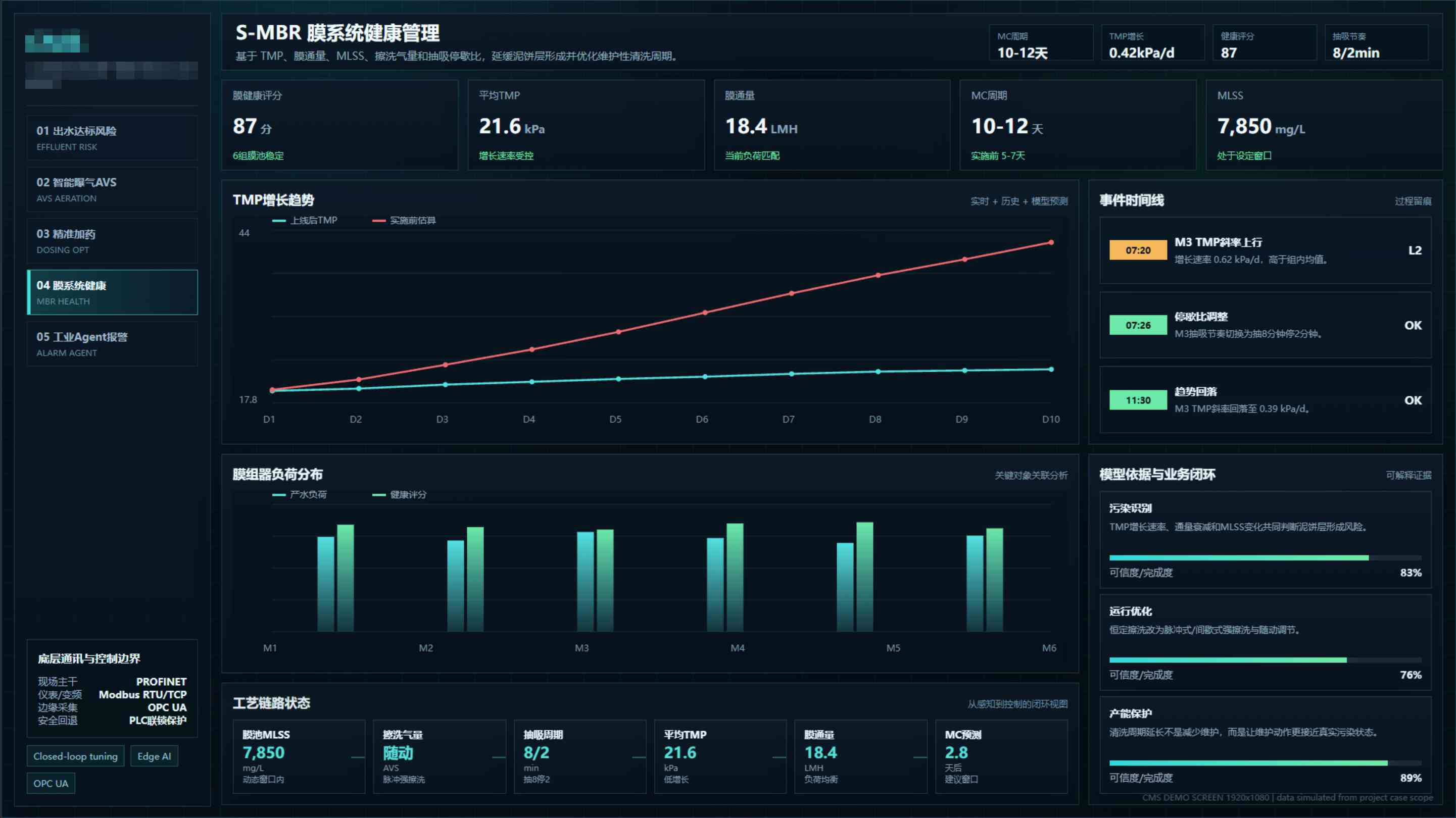The image size is (1456, 818).
Task: Toggle 健康评分 legend in load chart
Action: pyautogui.click(x=400, y=494)
